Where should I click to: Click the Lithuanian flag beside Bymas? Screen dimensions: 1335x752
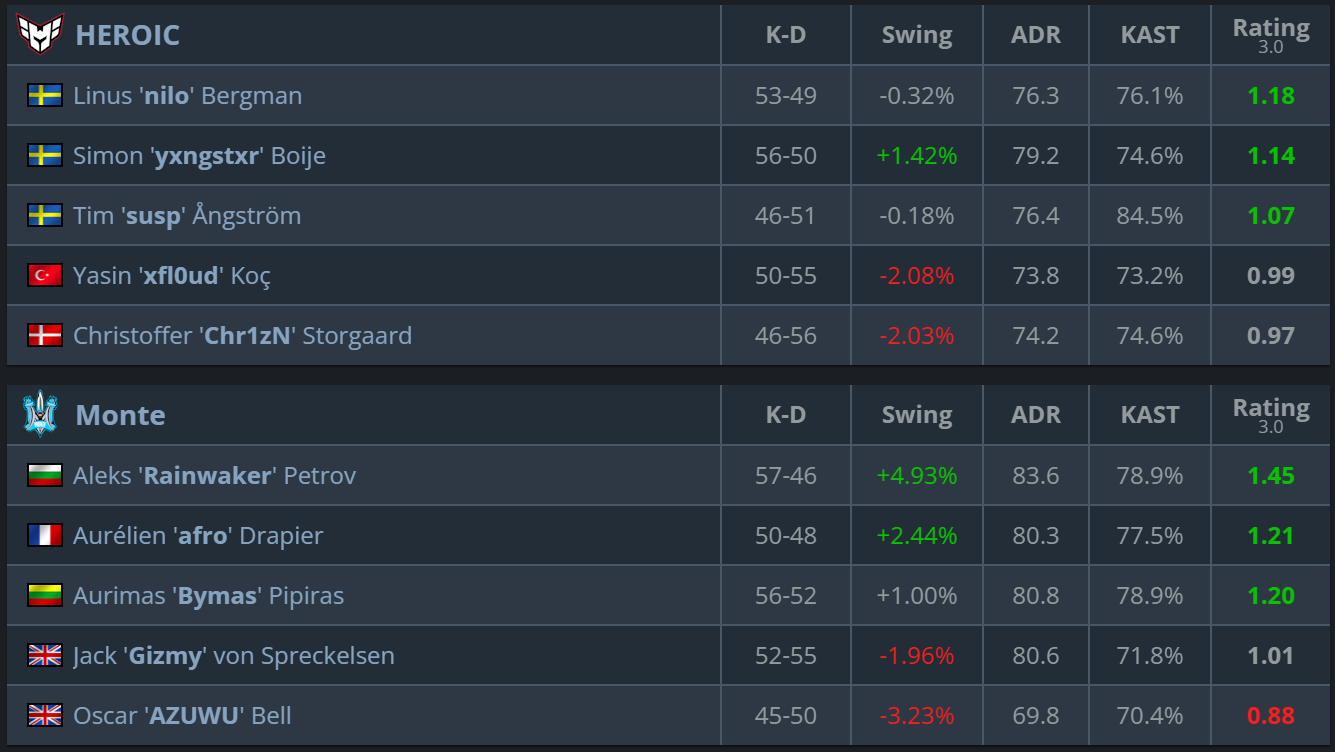coord(45,596)
